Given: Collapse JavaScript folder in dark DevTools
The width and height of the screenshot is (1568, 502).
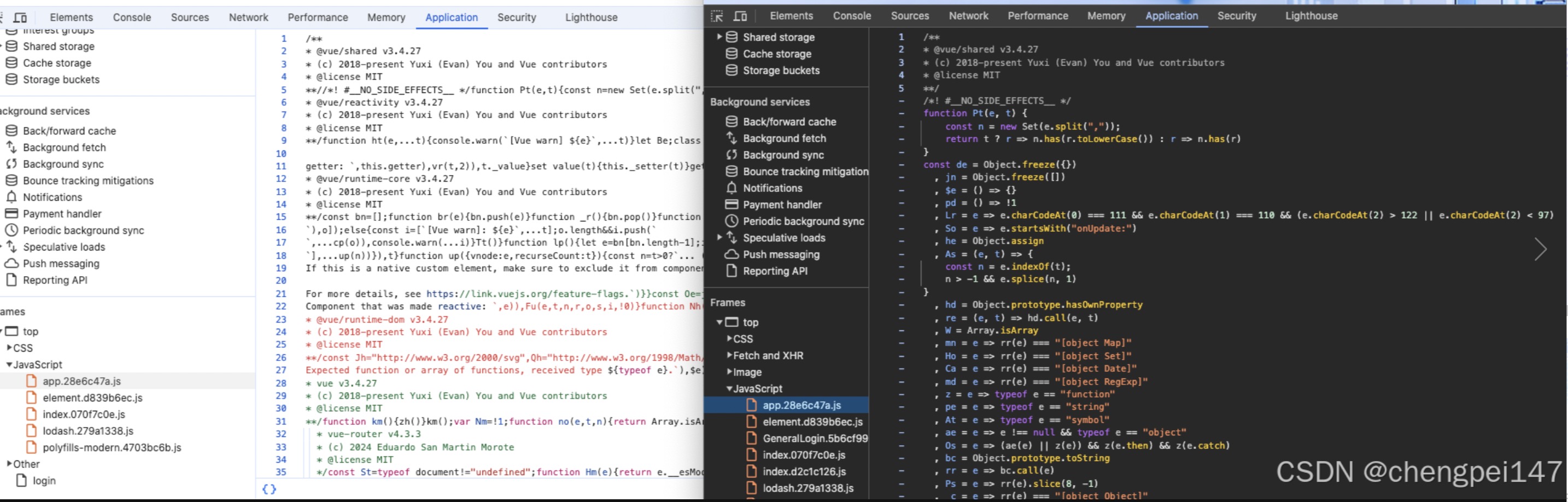Looking at the screenshot, I should coord(729,388).
